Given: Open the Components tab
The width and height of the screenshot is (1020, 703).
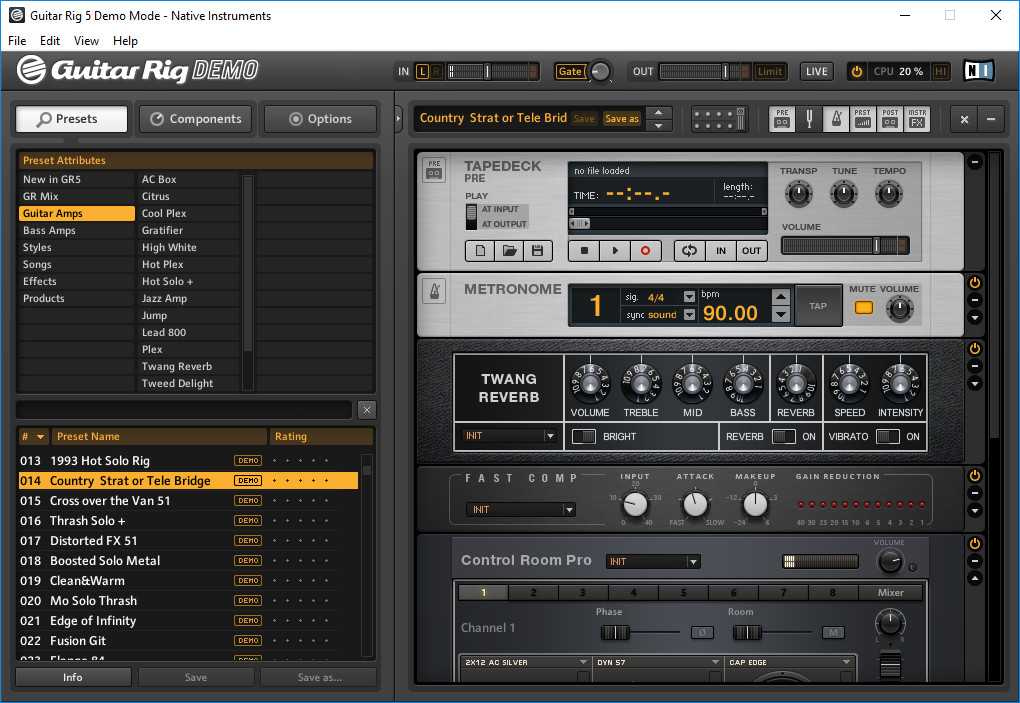Looking at the screenshot, I should click(196, 119).
